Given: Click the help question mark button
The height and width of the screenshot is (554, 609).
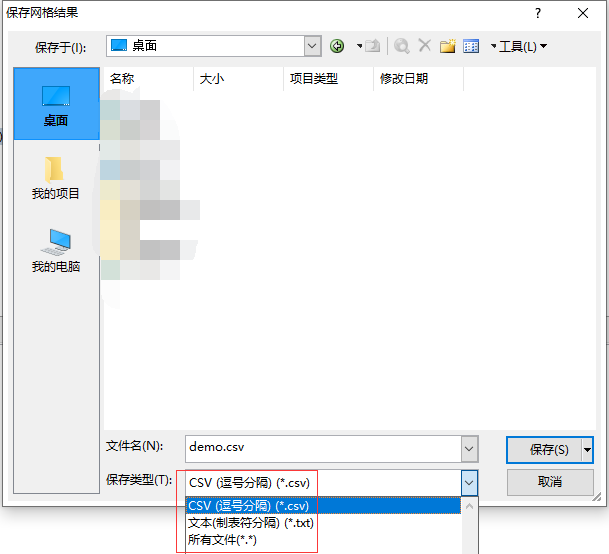Looking at the screenshot, I should [x=538, y=14].
